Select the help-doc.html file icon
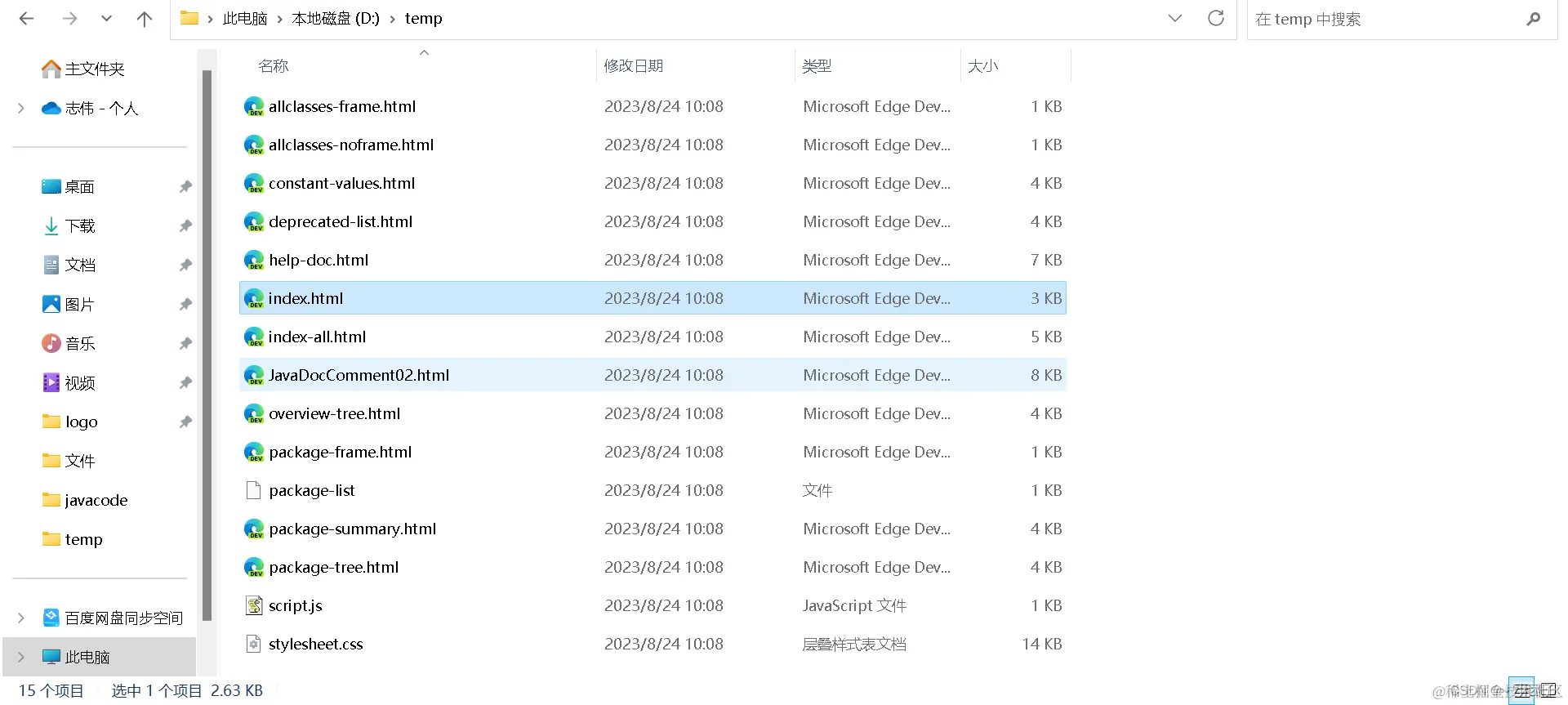The height and width of the screenshot is (705, 1568). 254,261
